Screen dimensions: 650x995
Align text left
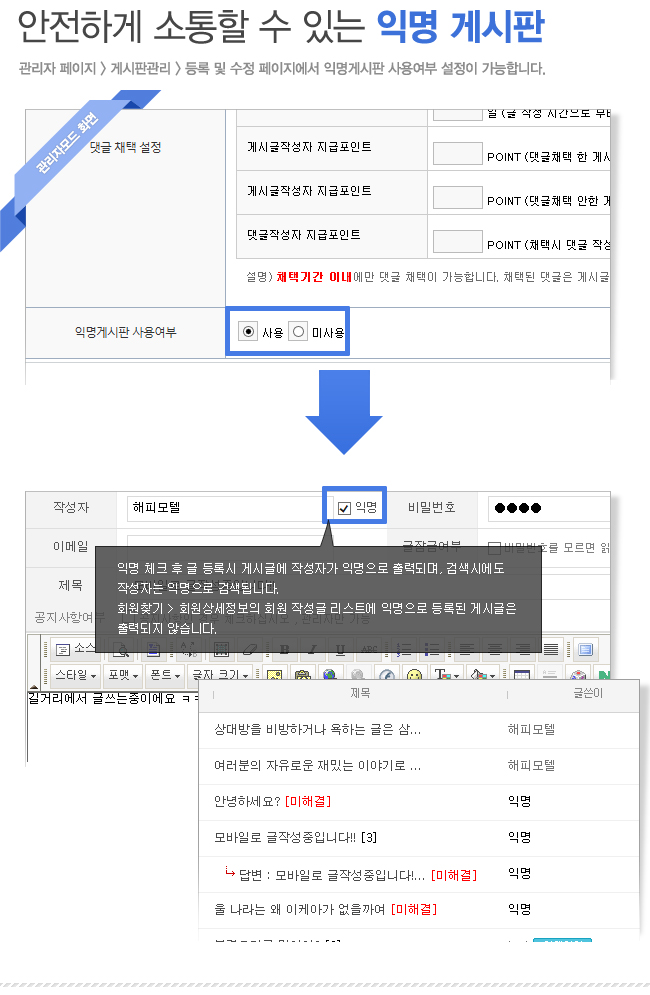[467, 649]
